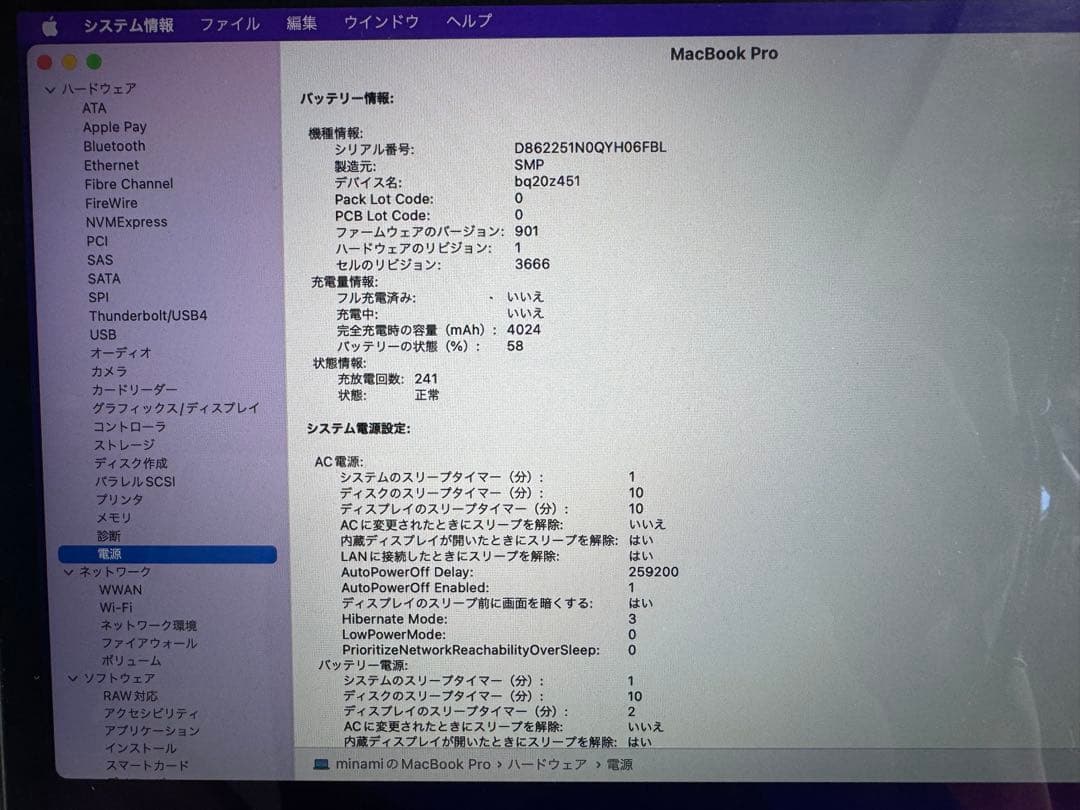Select コントローラ in the sidebar

pos(129,426)
